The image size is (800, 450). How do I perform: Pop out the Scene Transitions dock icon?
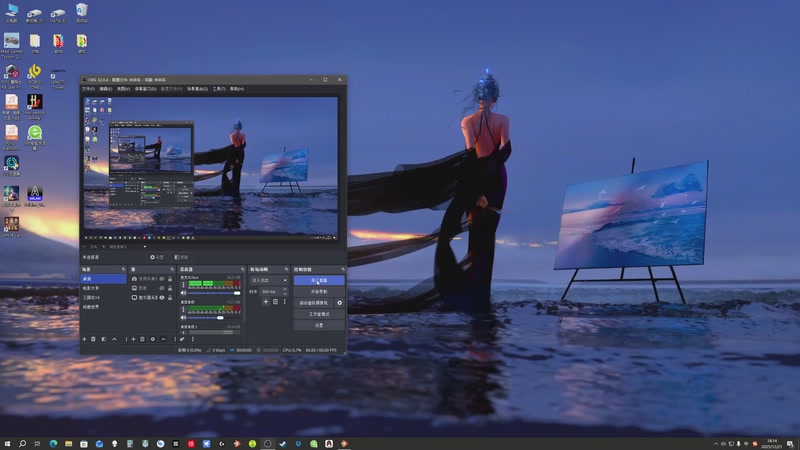(x=286, y=269)
